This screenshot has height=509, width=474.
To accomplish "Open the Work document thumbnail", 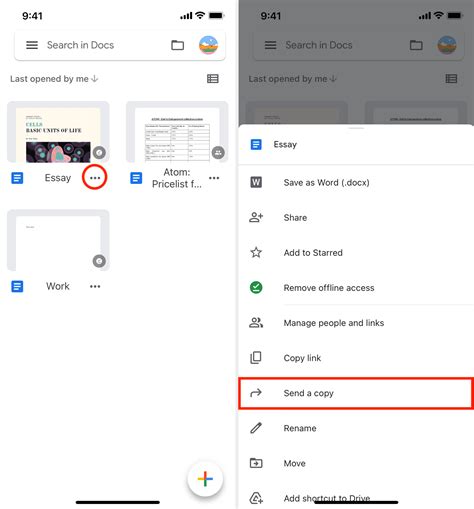I will coord(58,240).
